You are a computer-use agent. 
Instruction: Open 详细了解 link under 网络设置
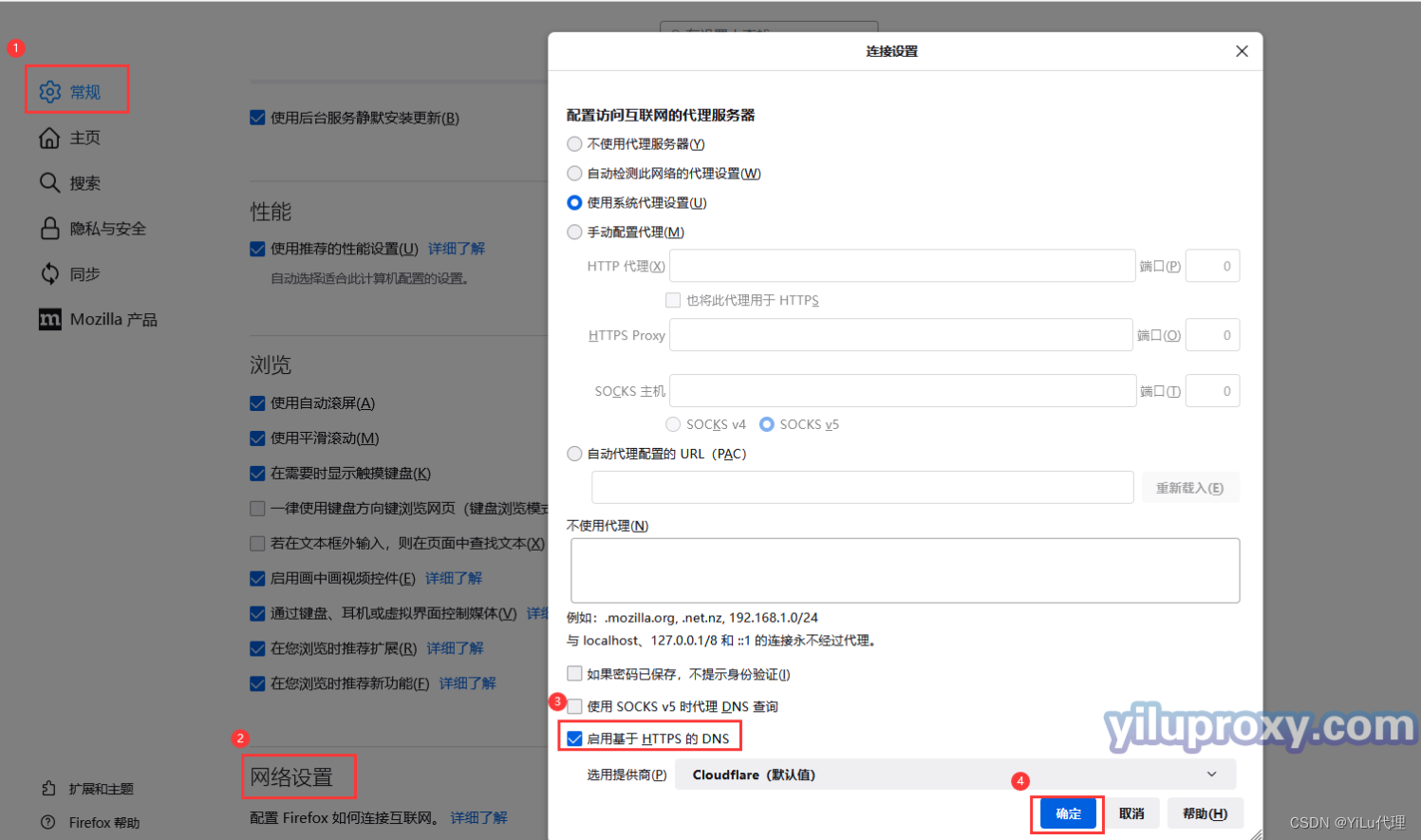(x=478, y=817)
